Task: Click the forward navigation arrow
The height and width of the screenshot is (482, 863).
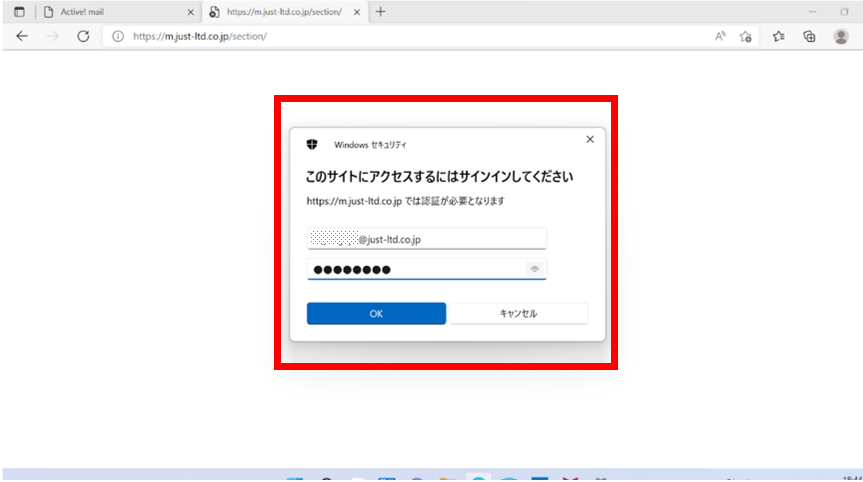Action: pos(53,36)
